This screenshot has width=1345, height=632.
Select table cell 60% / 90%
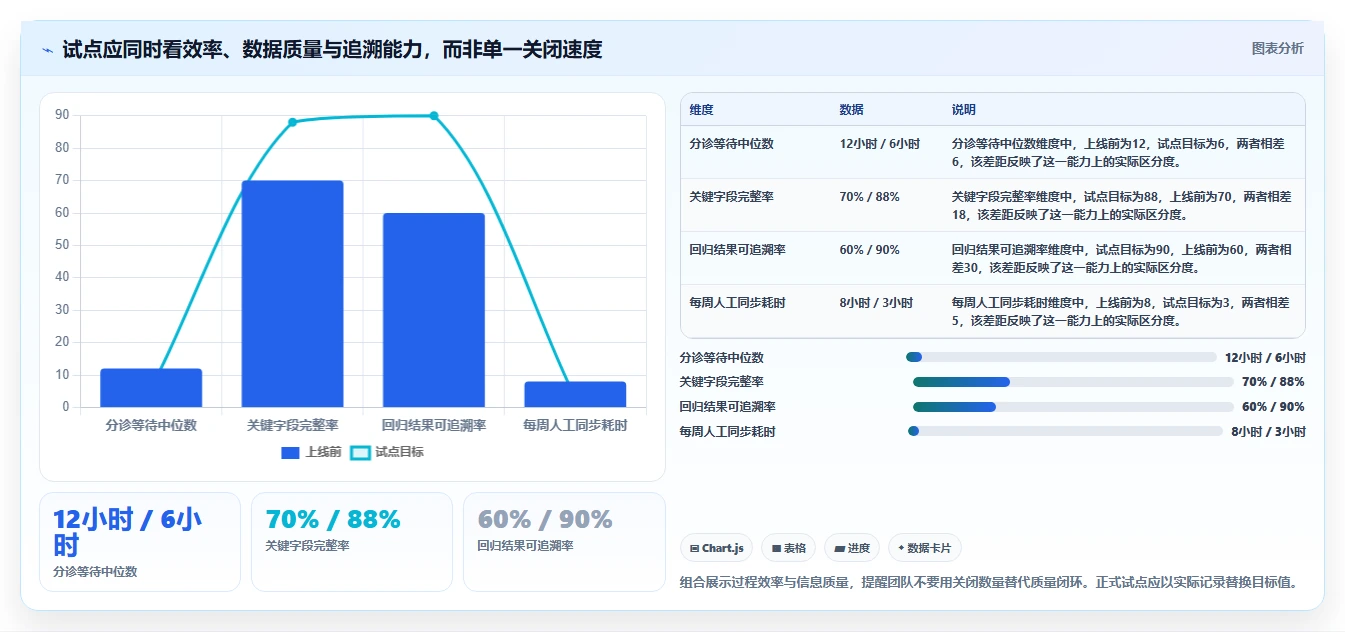(x=869, y=250)
